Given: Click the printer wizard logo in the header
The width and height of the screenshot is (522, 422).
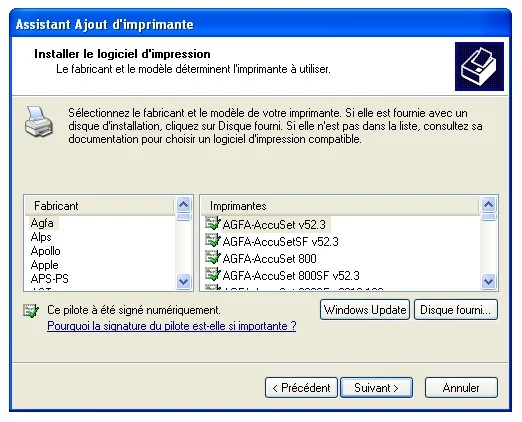Looking at the screenshot, I should (479, 66).
